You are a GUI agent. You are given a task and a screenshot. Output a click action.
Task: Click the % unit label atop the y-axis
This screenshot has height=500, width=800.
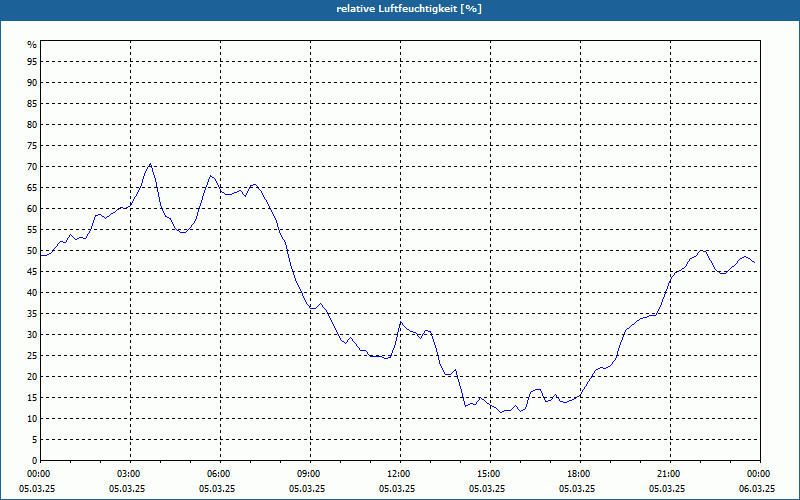coord(32,45)
